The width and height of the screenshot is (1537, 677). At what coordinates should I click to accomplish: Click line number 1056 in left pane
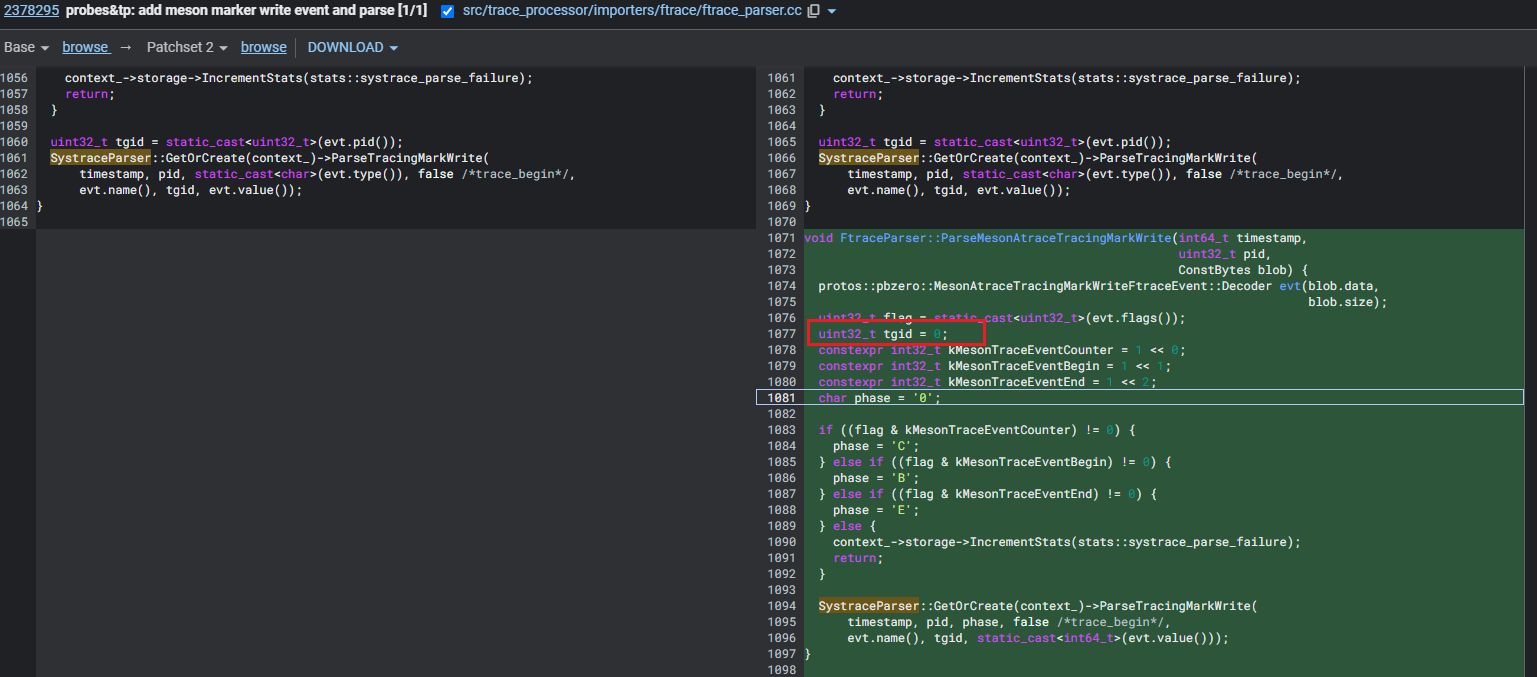[x=17, y=77]
